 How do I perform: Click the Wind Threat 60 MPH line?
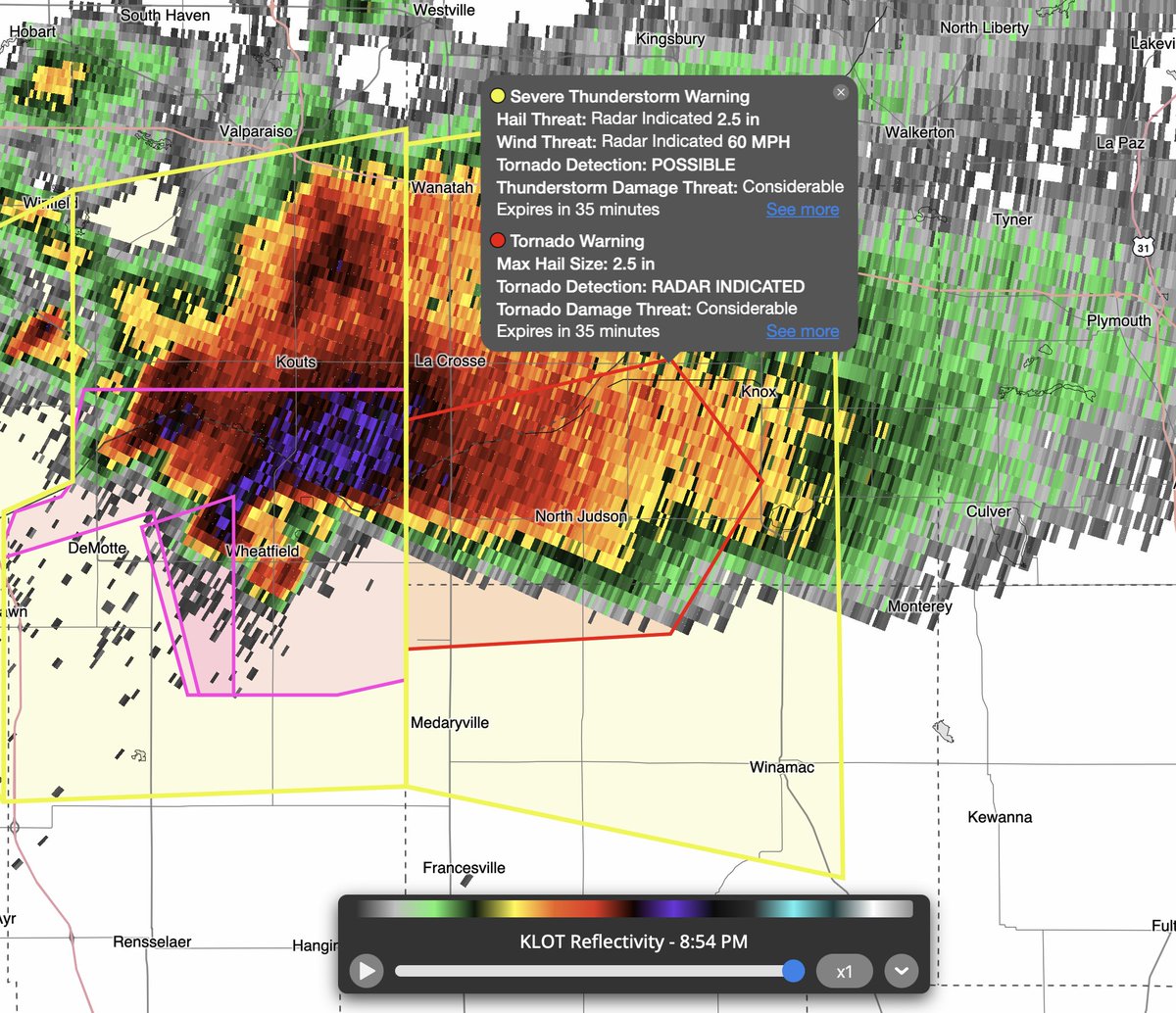point(643,142)
